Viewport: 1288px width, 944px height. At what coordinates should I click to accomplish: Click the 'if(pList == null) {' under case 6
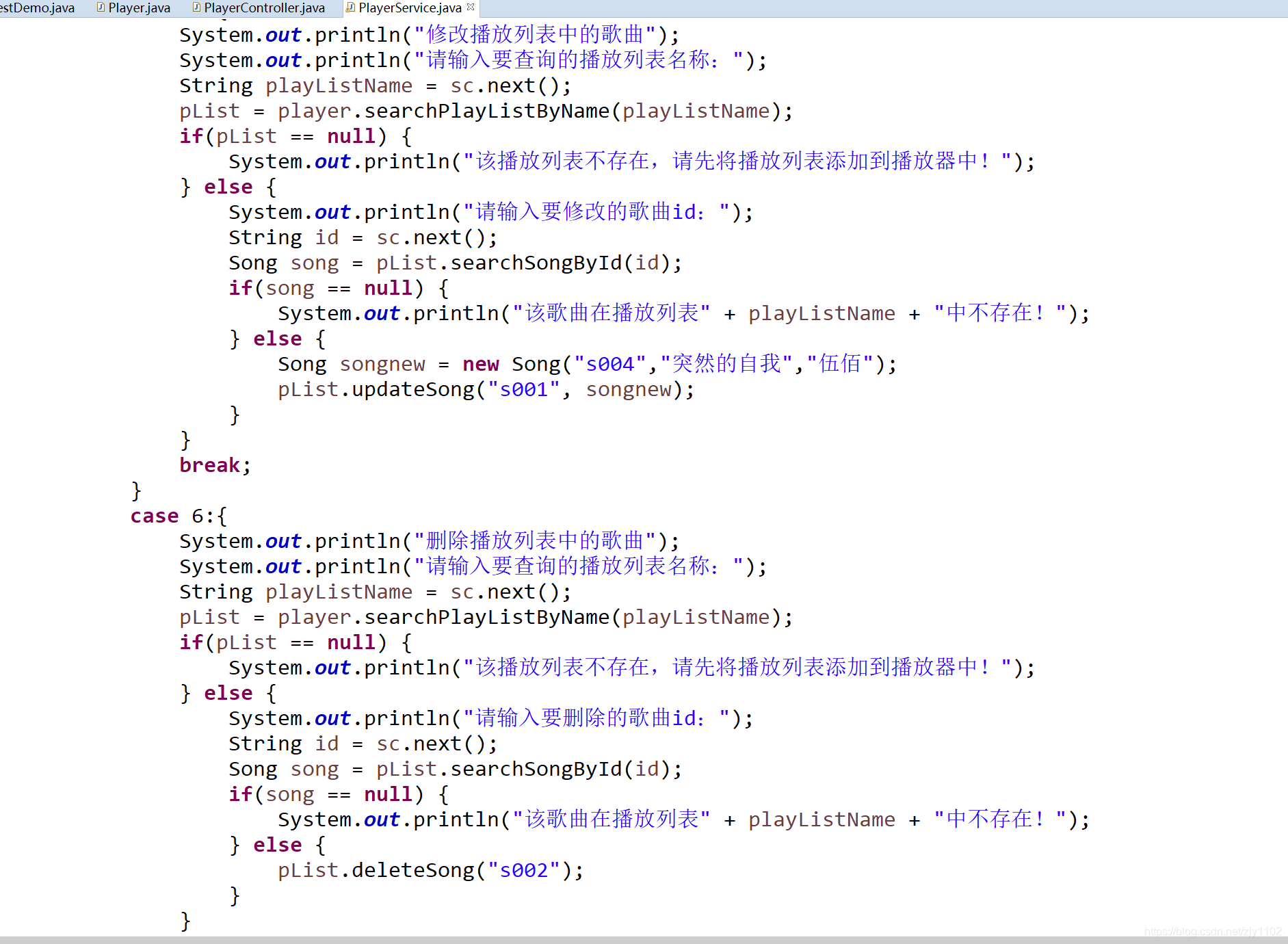295,642
